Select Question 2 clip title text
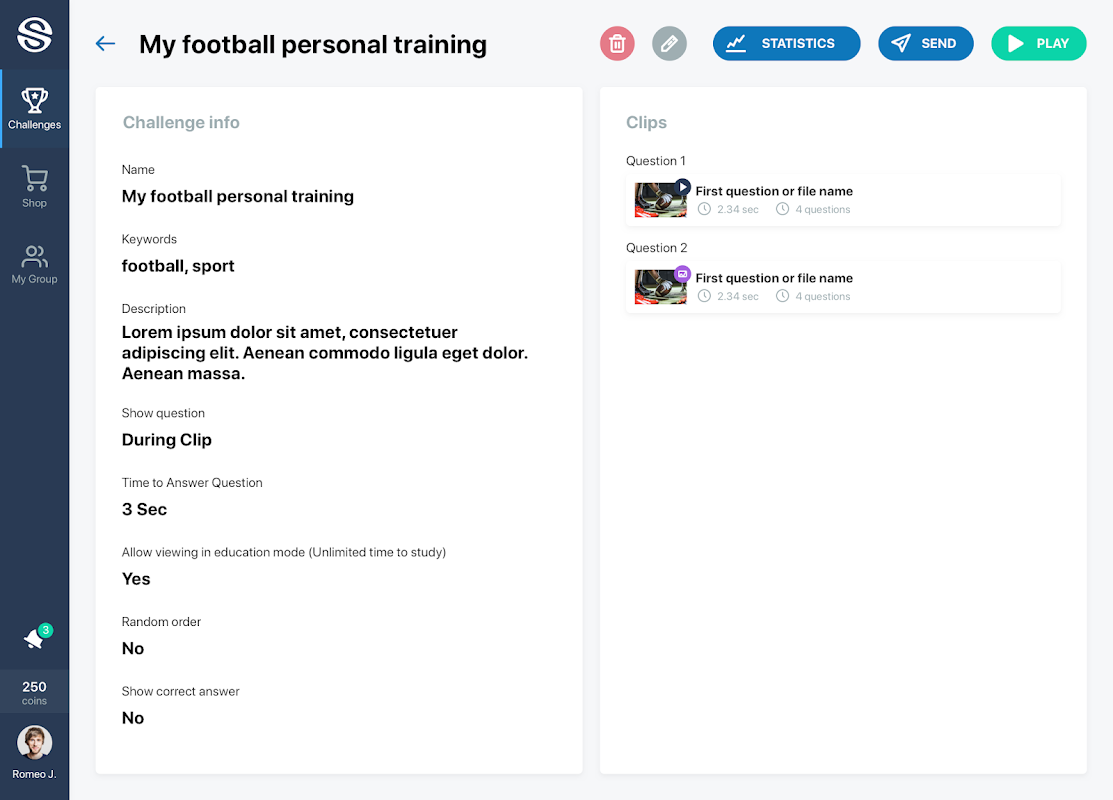The width and height of the screenshot is (1113, 800). pyautogui.click(x=774, y=278)
